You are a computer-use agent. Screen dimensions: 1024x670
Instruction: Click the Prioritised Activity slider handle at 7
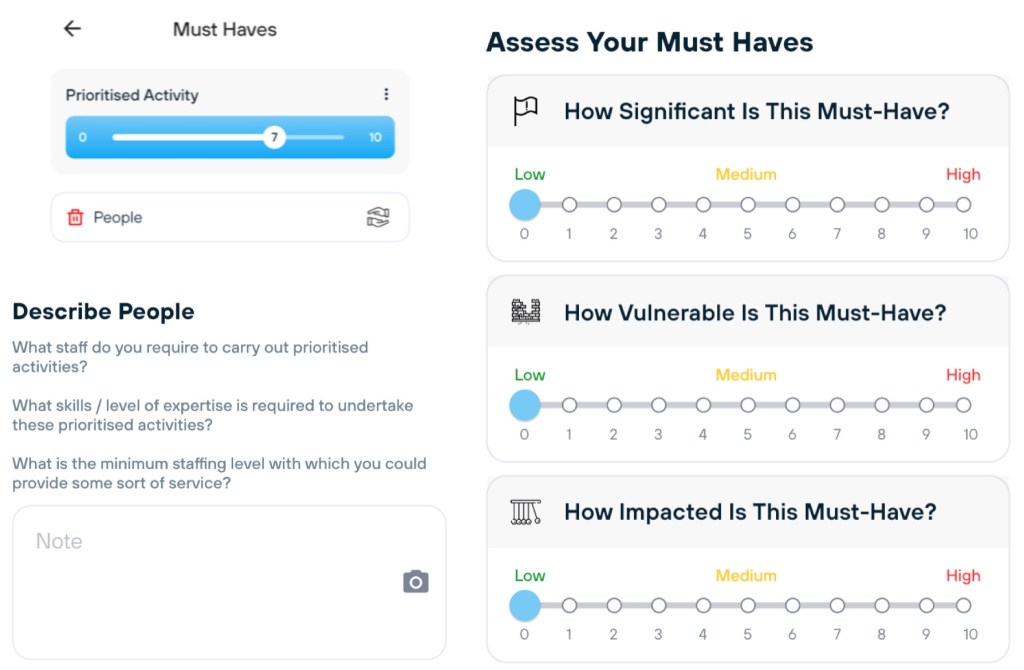274,137
